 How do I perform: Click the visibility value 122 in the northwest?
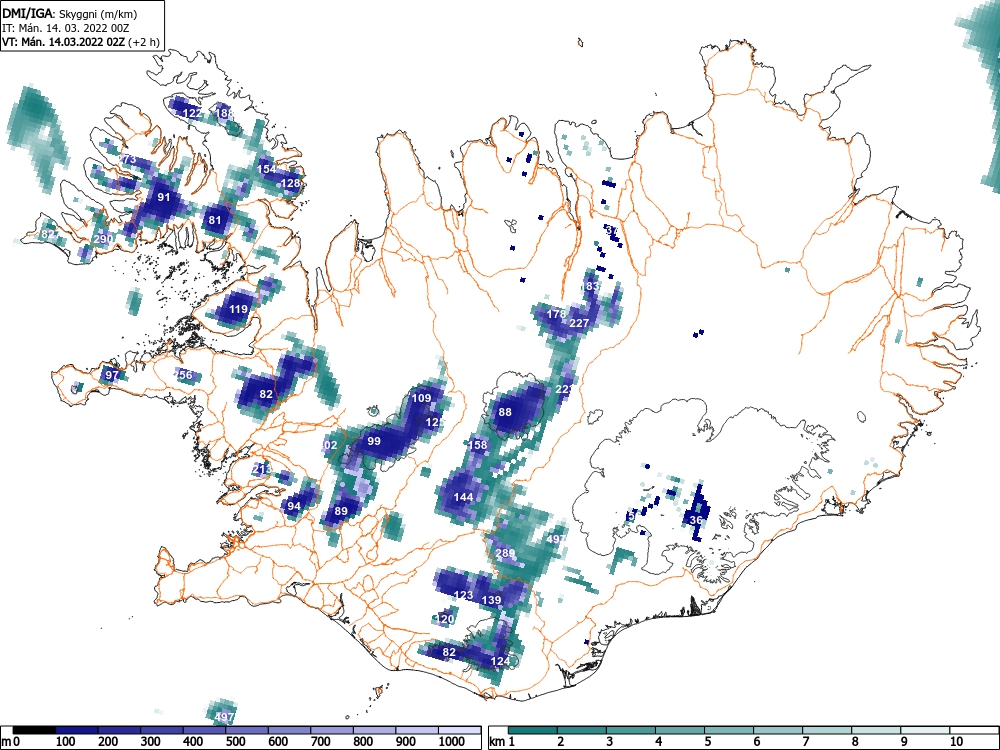pos(192,114)
